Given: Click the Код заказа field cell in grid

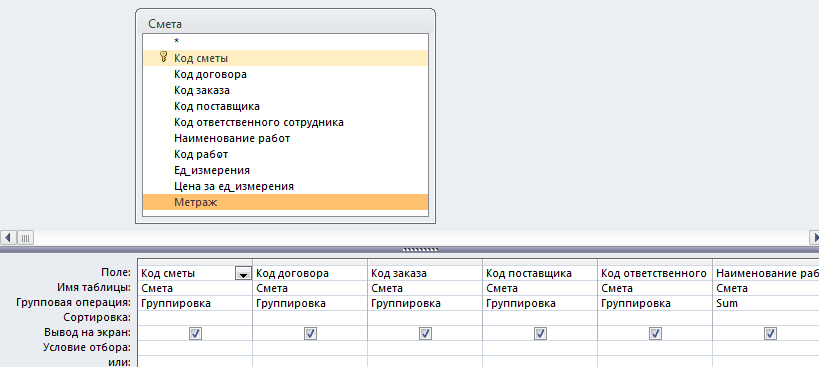Looking at the screenshot, I should 425,274.
